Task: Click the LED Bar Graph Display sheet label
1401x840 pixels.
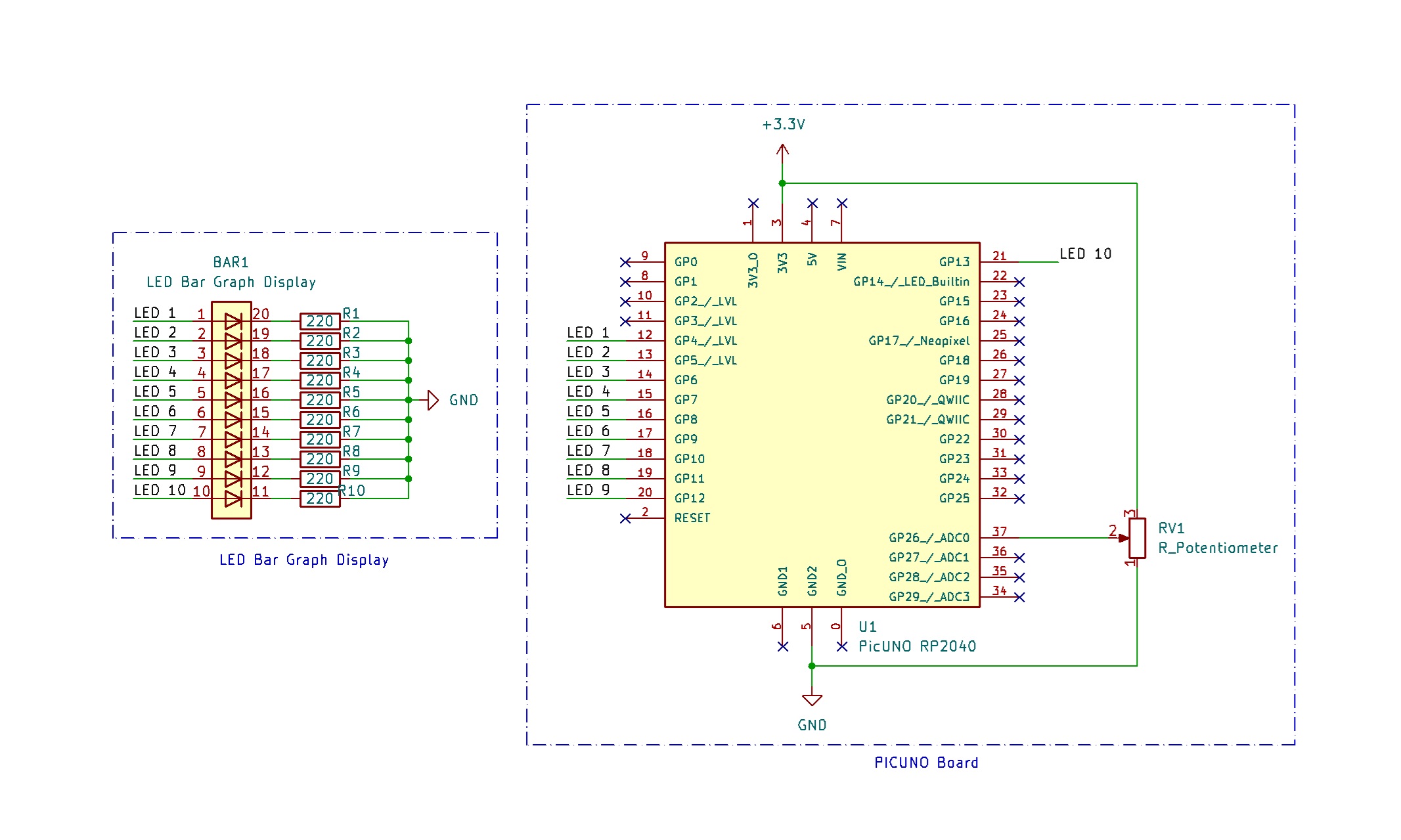Action: 304,560
